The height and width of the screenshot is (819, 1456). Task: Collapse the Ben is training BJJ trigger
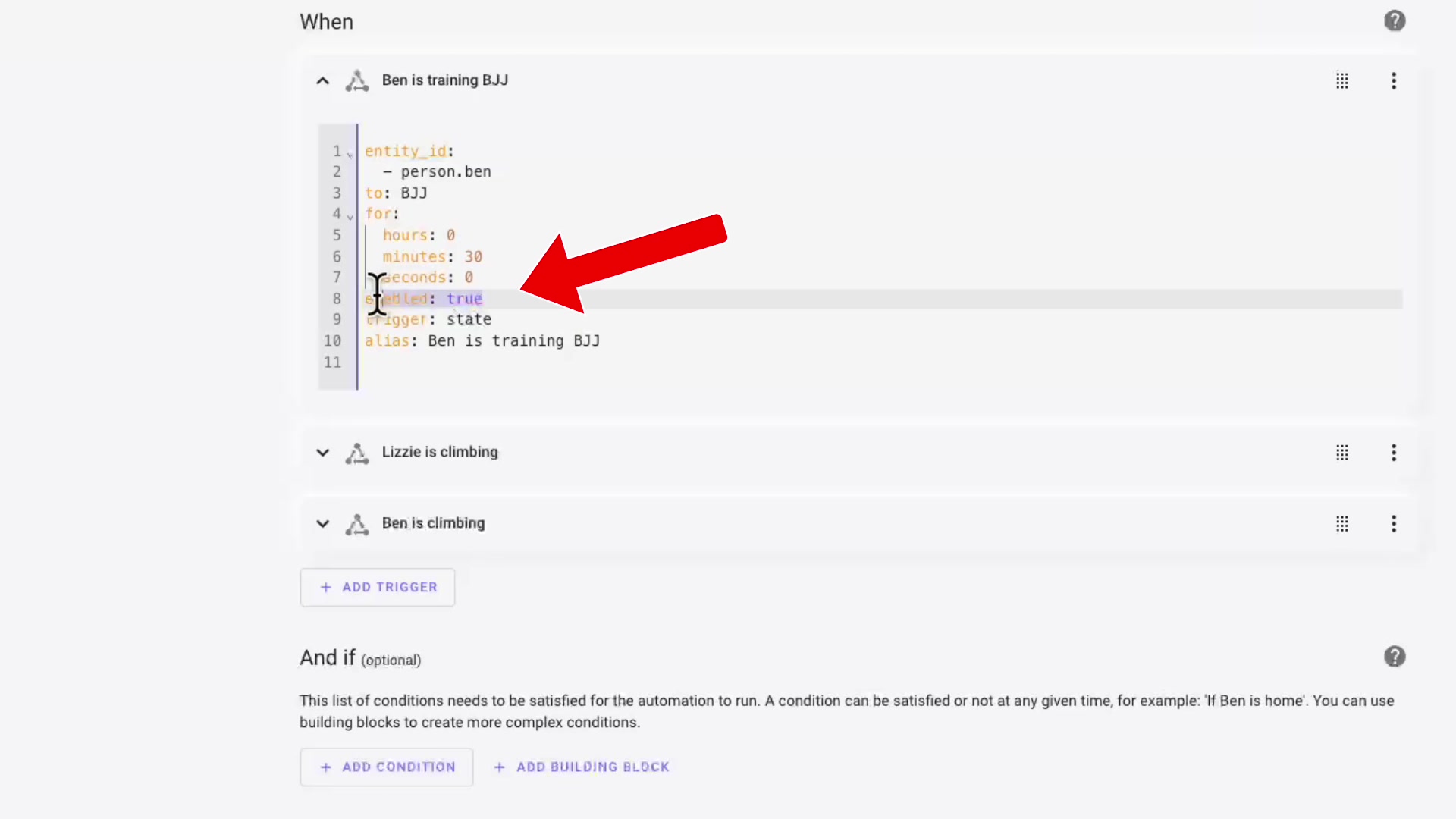[322, 81]
